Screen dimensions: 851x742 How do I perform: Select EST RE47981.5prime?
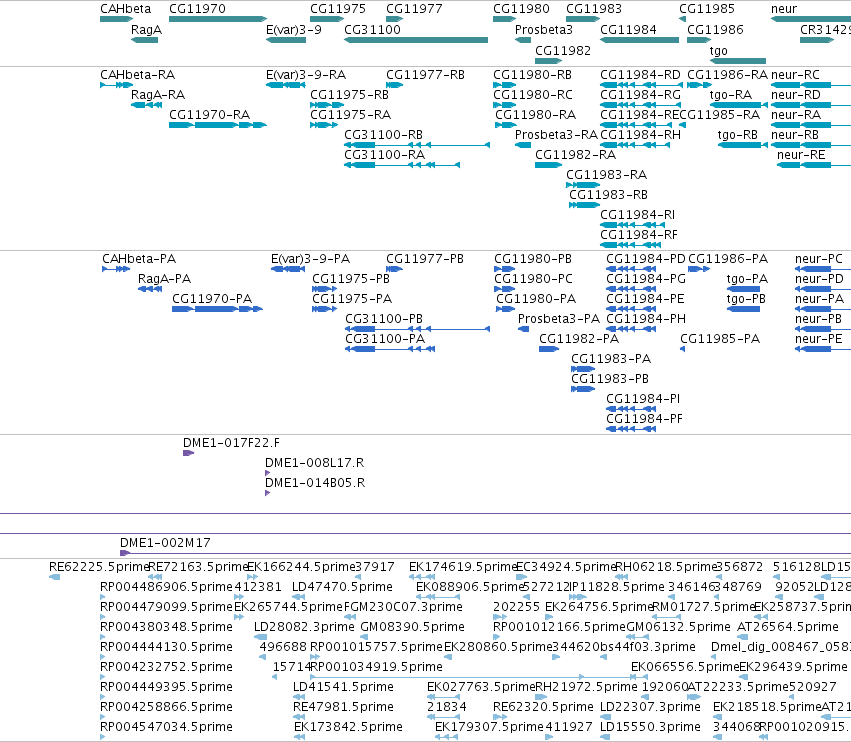pos(299,717)
